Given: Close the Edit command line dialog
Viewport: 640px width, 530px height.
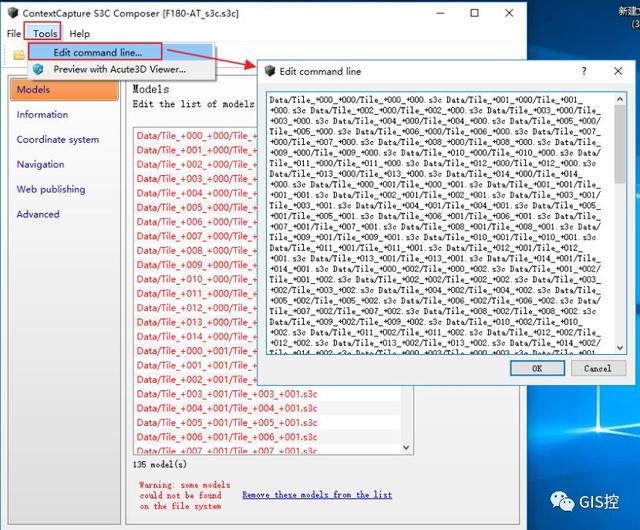Looking at the screenshot, I should [x=618, y=71].
